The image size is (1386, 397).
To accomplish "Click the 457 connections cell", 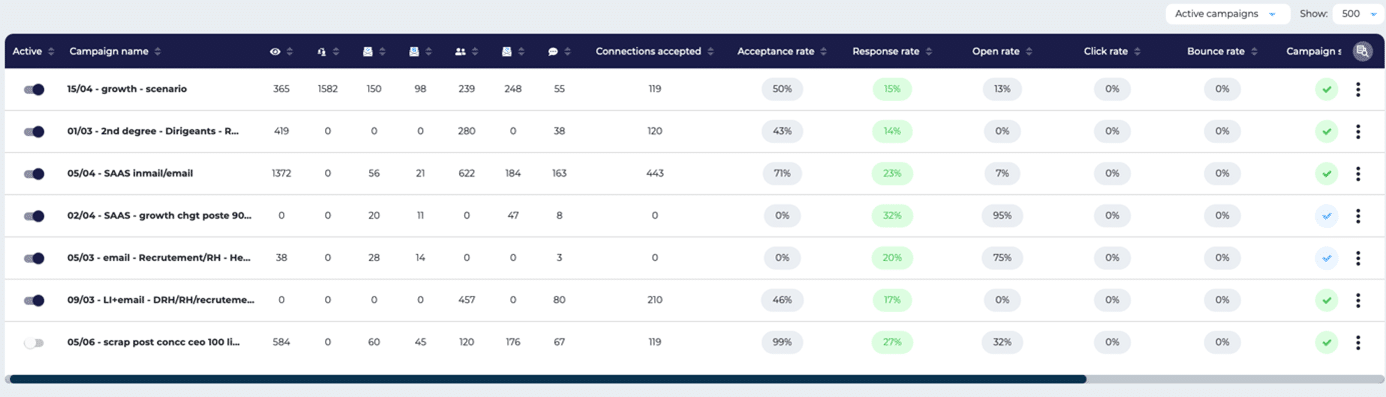I will 467,300.
